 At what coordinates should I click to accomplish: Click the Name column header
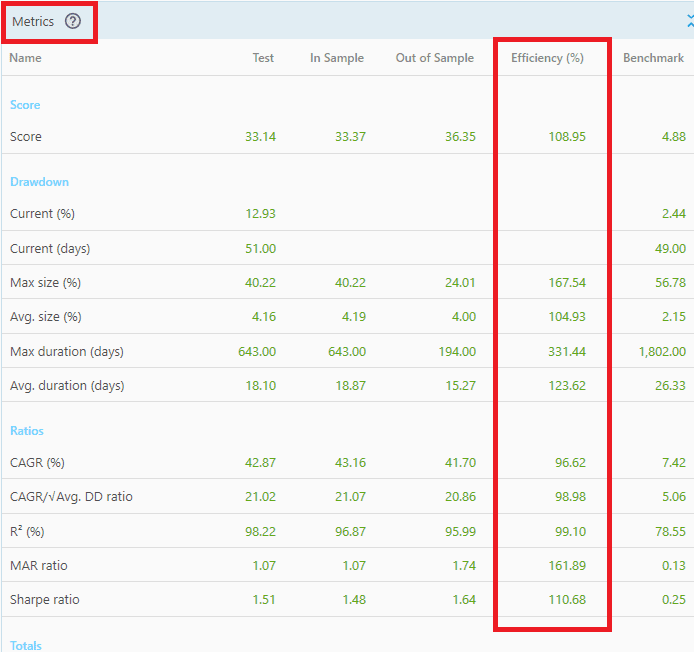click(26, 58)
